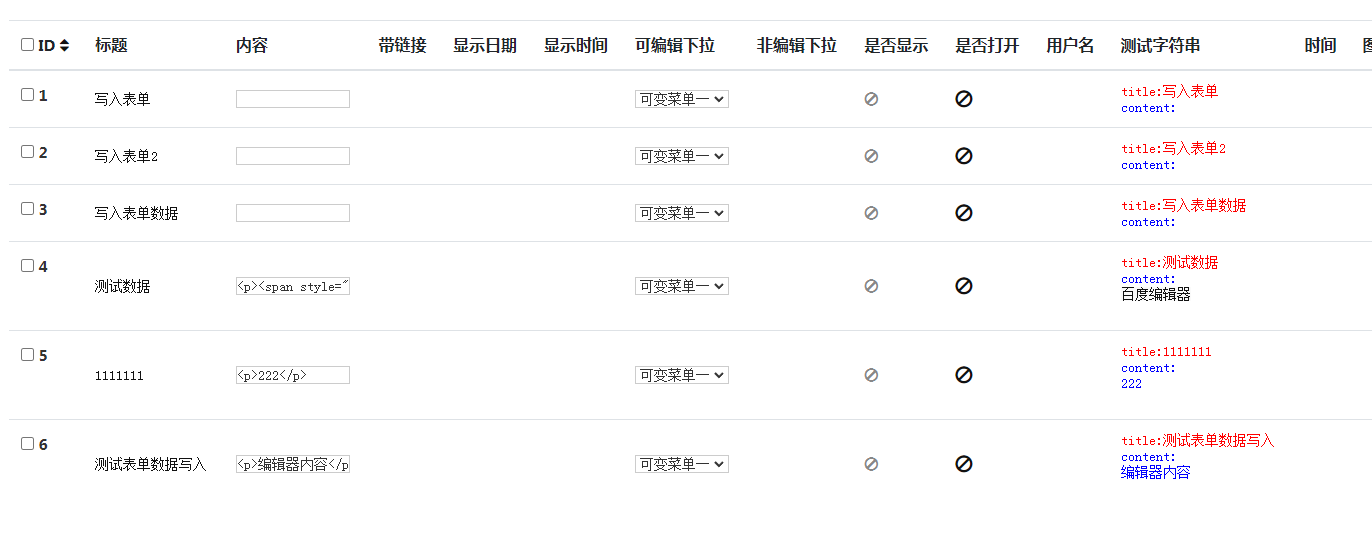The height and width of the screenshot is (540, 1372).
Task: Click row 5 black ban icon
Action: pyautogui.click(x=964, y=375)
